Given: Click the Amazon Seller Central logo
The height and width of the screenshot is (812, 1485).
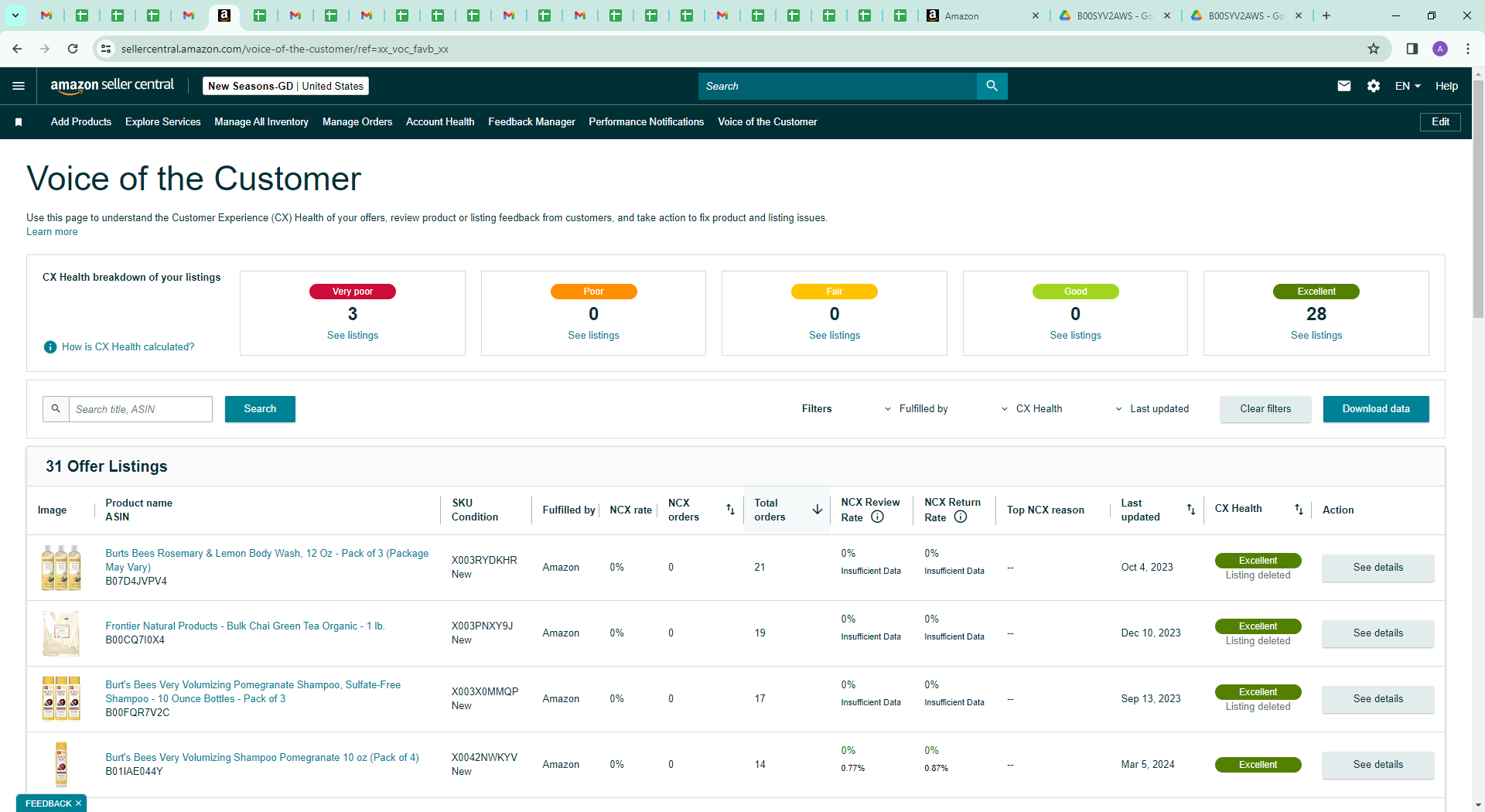Looking at the screenshot, I should click(112, 86).
